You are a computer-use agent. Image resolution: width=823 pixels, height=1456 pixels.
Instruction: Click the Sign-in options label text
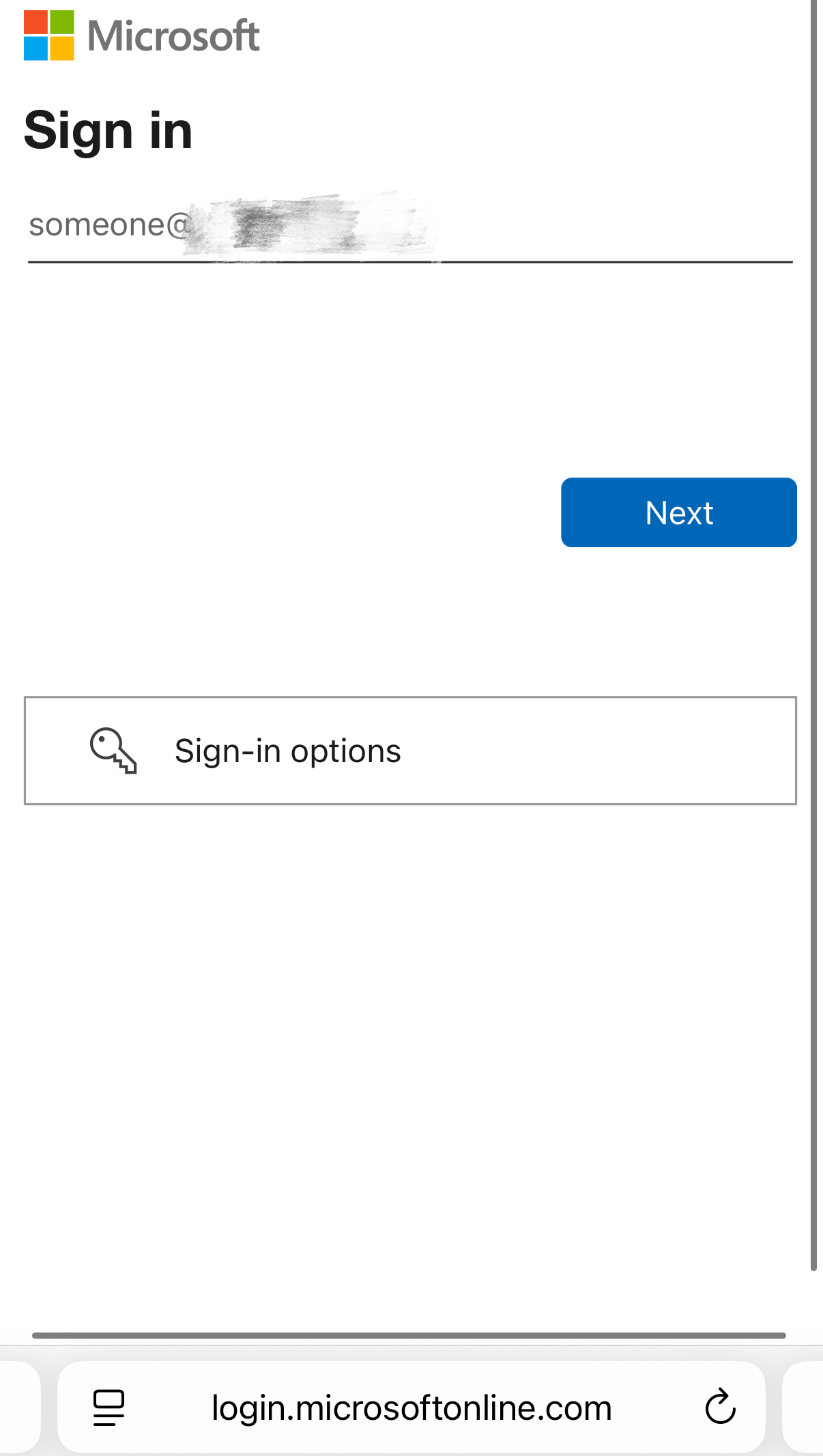(x=287, y=751)
